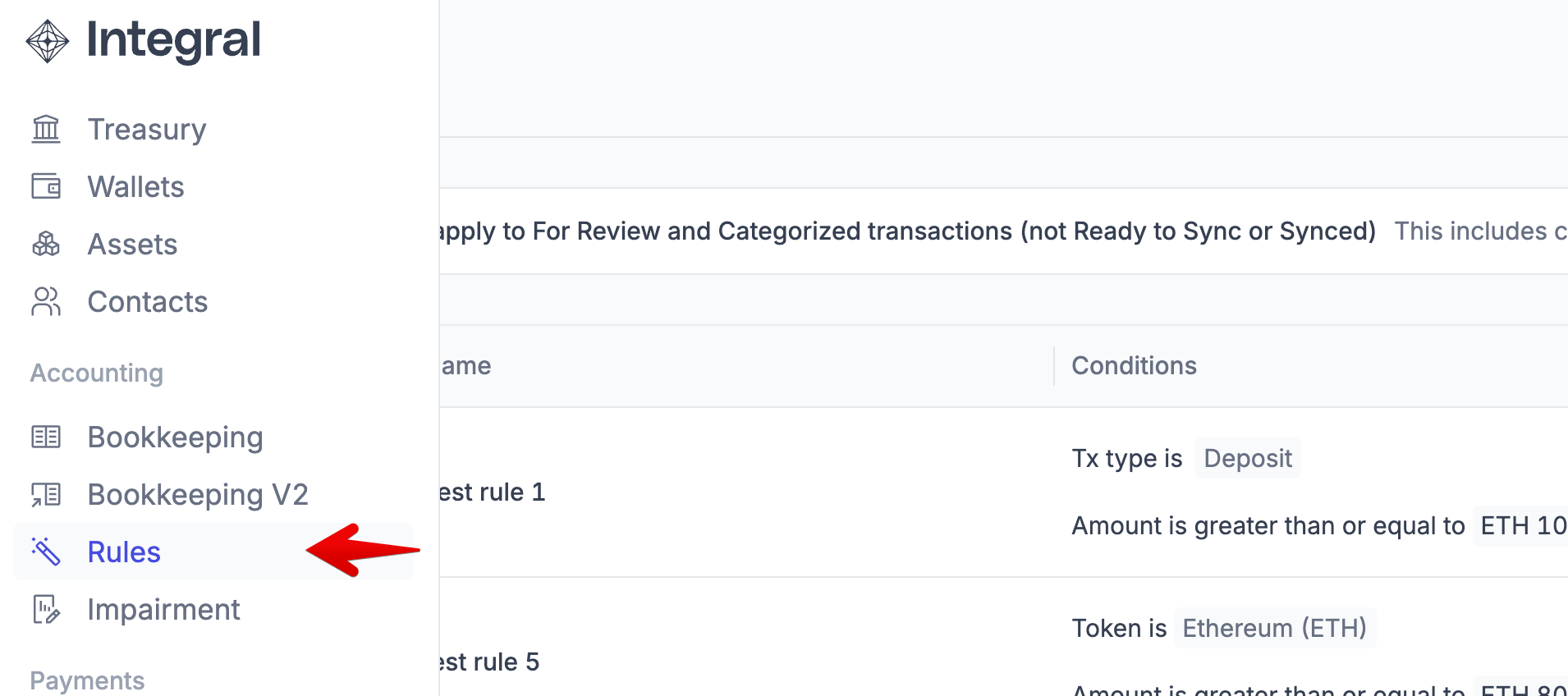The height and width of the screenshot is (696, 1568).
Task: Click the Rules magic wand icon
Action: click(x=46, y=552)
